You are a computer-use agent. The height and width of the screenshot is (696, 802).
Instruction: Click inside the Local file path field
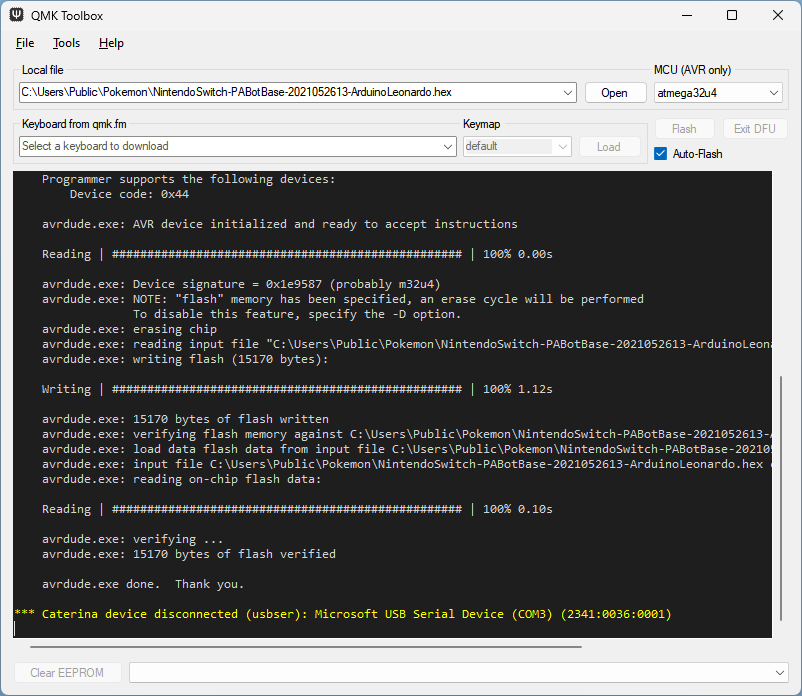click(x=290, y=93)
